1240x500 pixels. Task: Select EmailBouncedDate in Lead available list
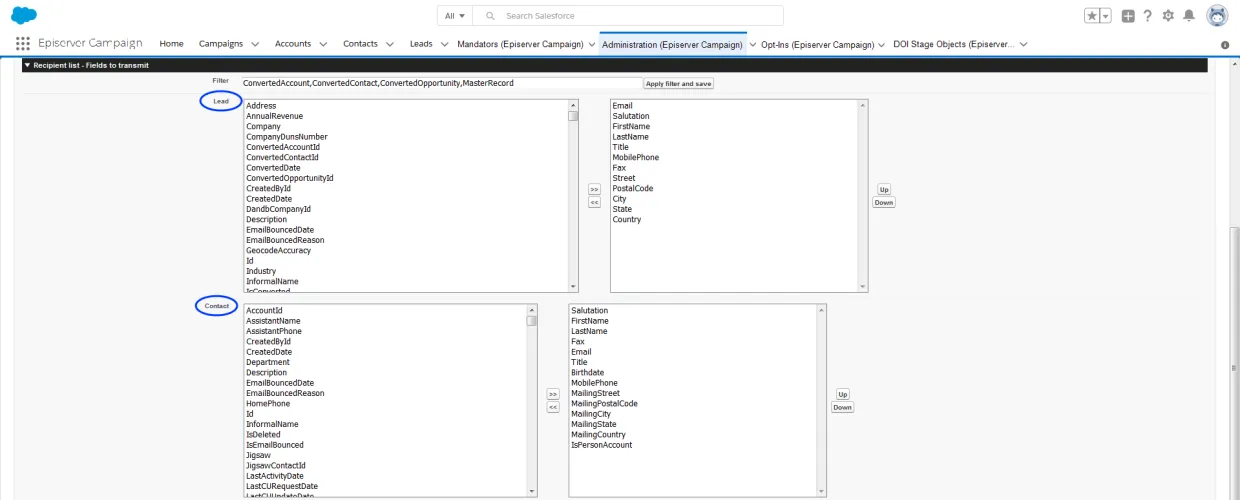pos(280,230)
